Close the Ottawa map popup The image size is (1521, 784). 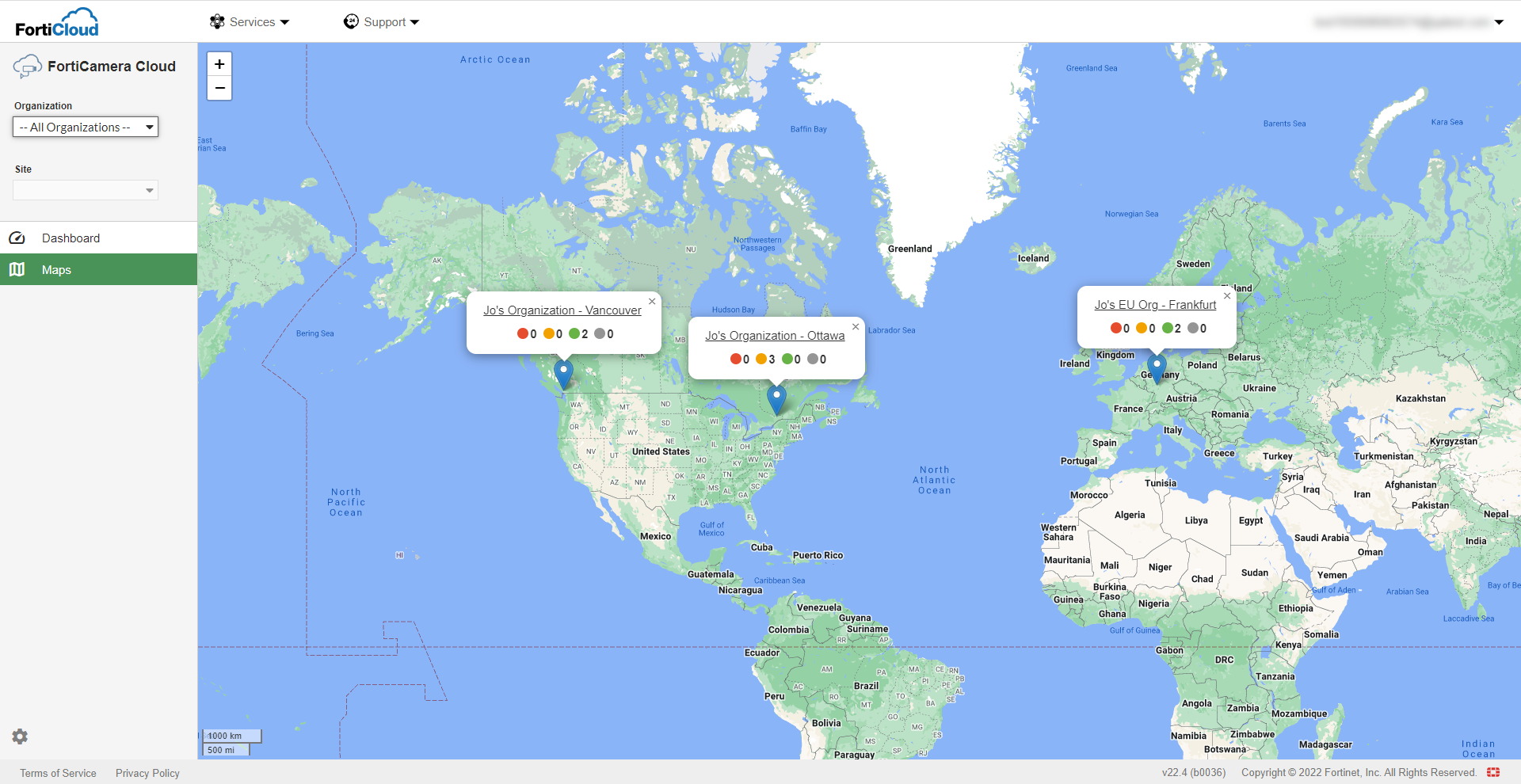[x=856, y=326]
